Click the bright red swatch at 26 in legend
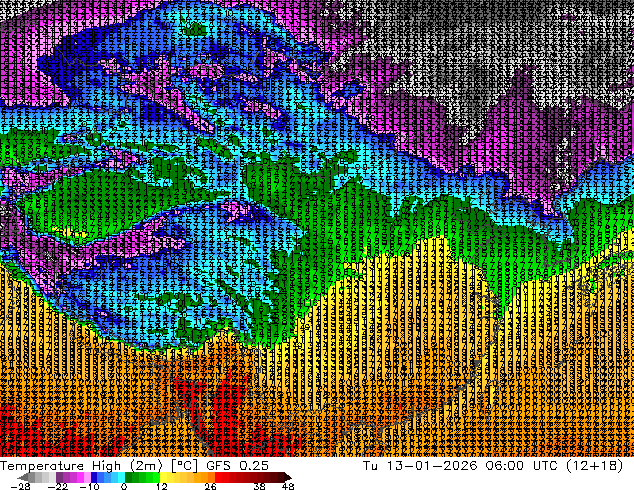The image size is (634, 490). point(218,477)
